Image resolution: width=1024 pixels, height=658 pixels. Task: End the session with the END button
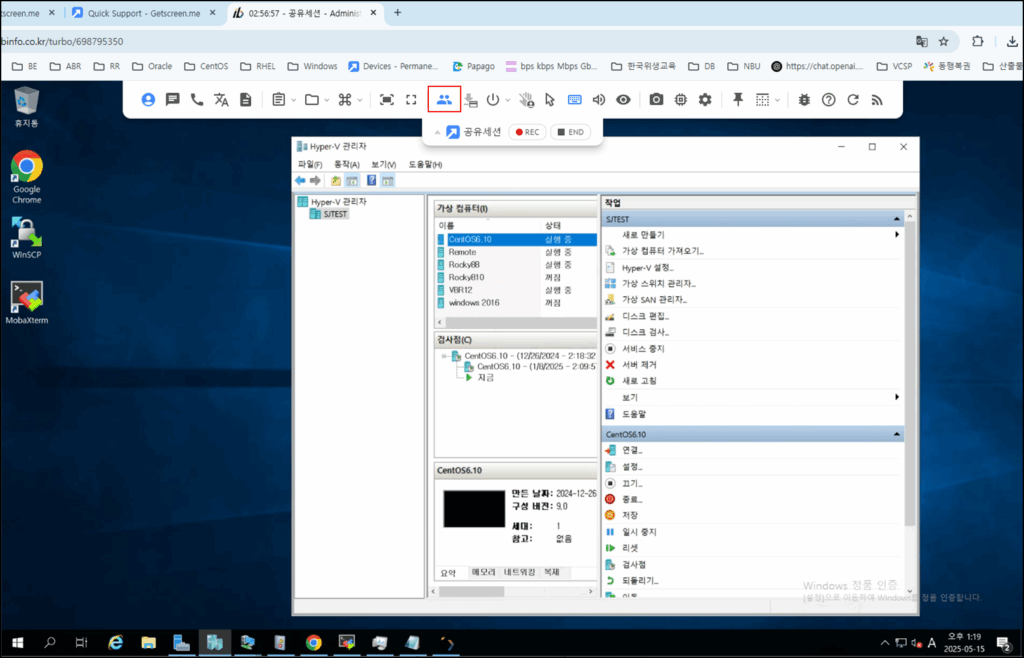(570, 132)
